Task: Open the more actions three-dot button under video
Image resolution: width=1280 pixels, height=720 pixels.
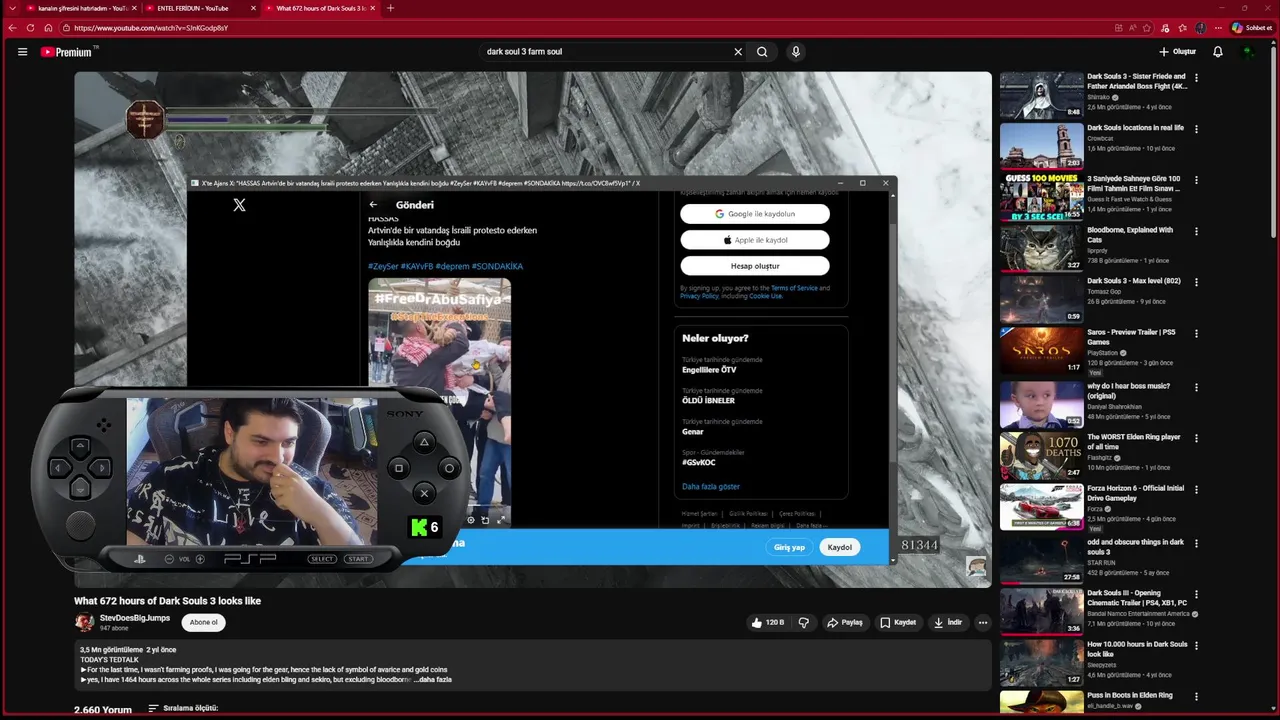Action: tap(983, 622)
